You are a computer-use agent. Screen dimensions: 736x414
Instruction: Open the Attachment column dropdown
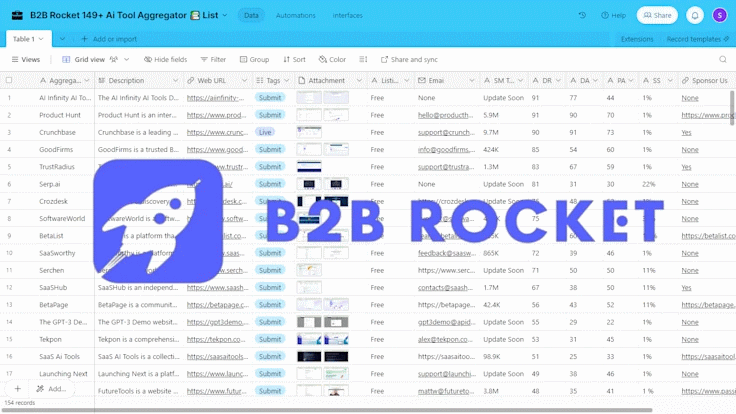pyautogui.click(x=359, y=81)
